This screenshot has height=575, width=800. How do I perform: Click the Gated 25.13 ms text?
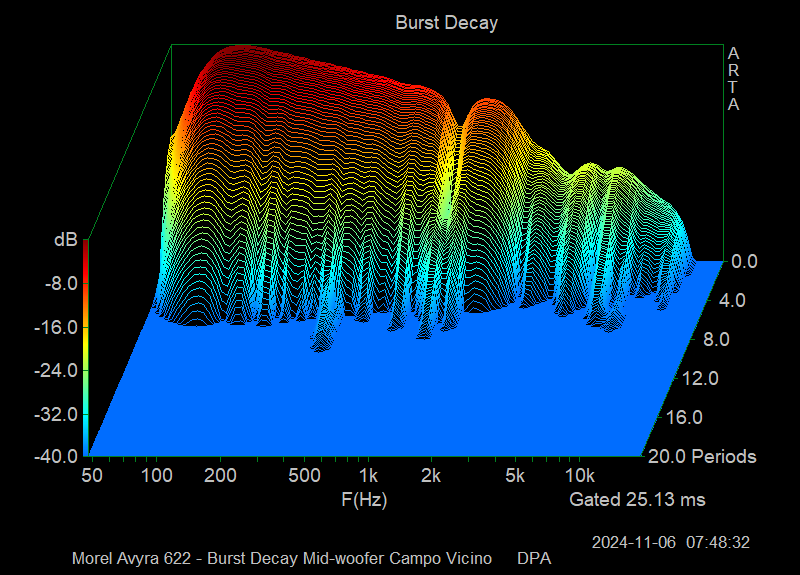(638, 499)
